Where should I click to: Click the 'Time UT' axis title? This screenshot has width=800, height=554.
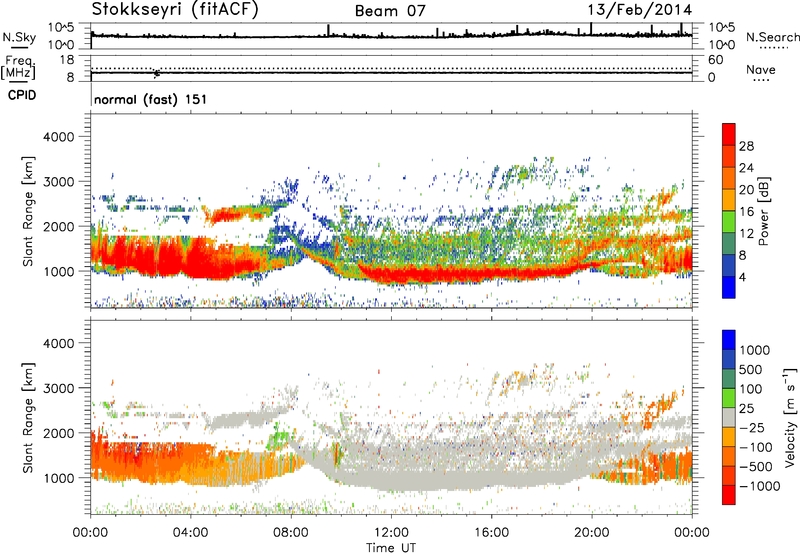[391, 547]
